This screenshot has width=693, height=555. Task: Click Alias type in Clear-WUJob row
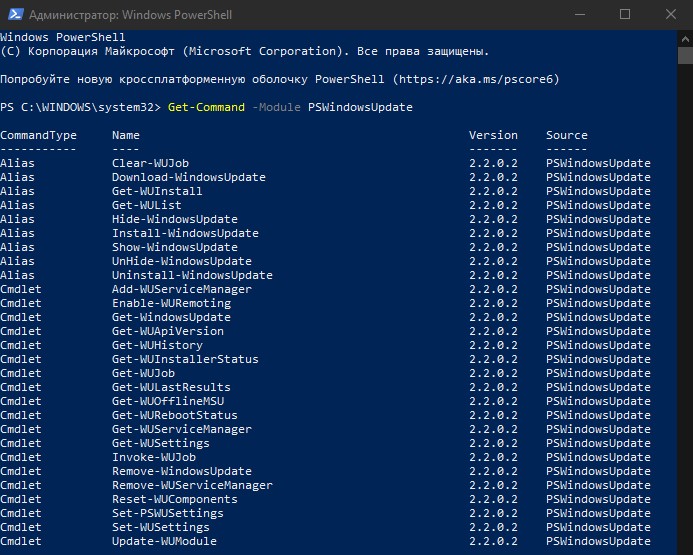17,163
